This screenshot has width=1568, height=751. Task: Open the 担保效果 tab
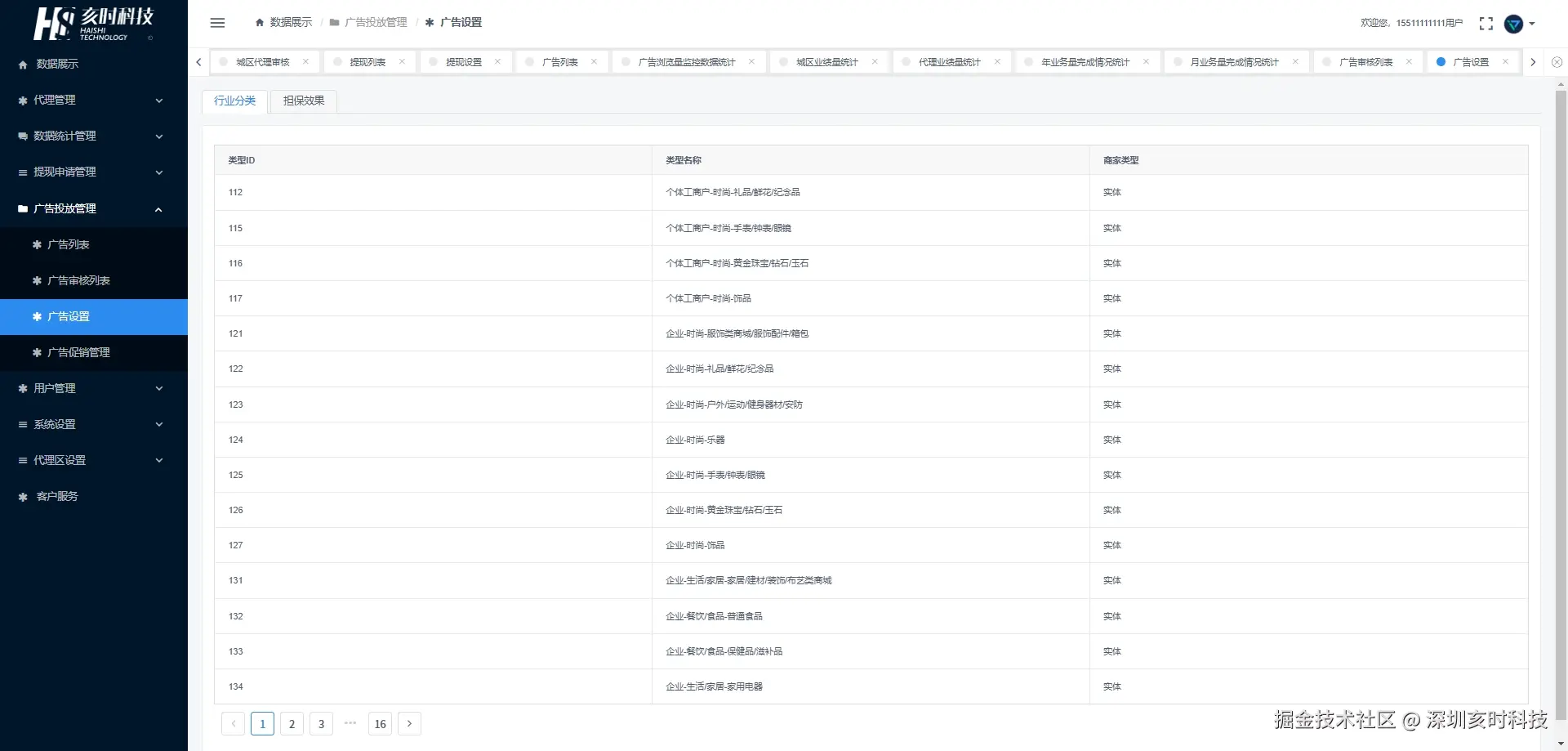pos(304,101)
